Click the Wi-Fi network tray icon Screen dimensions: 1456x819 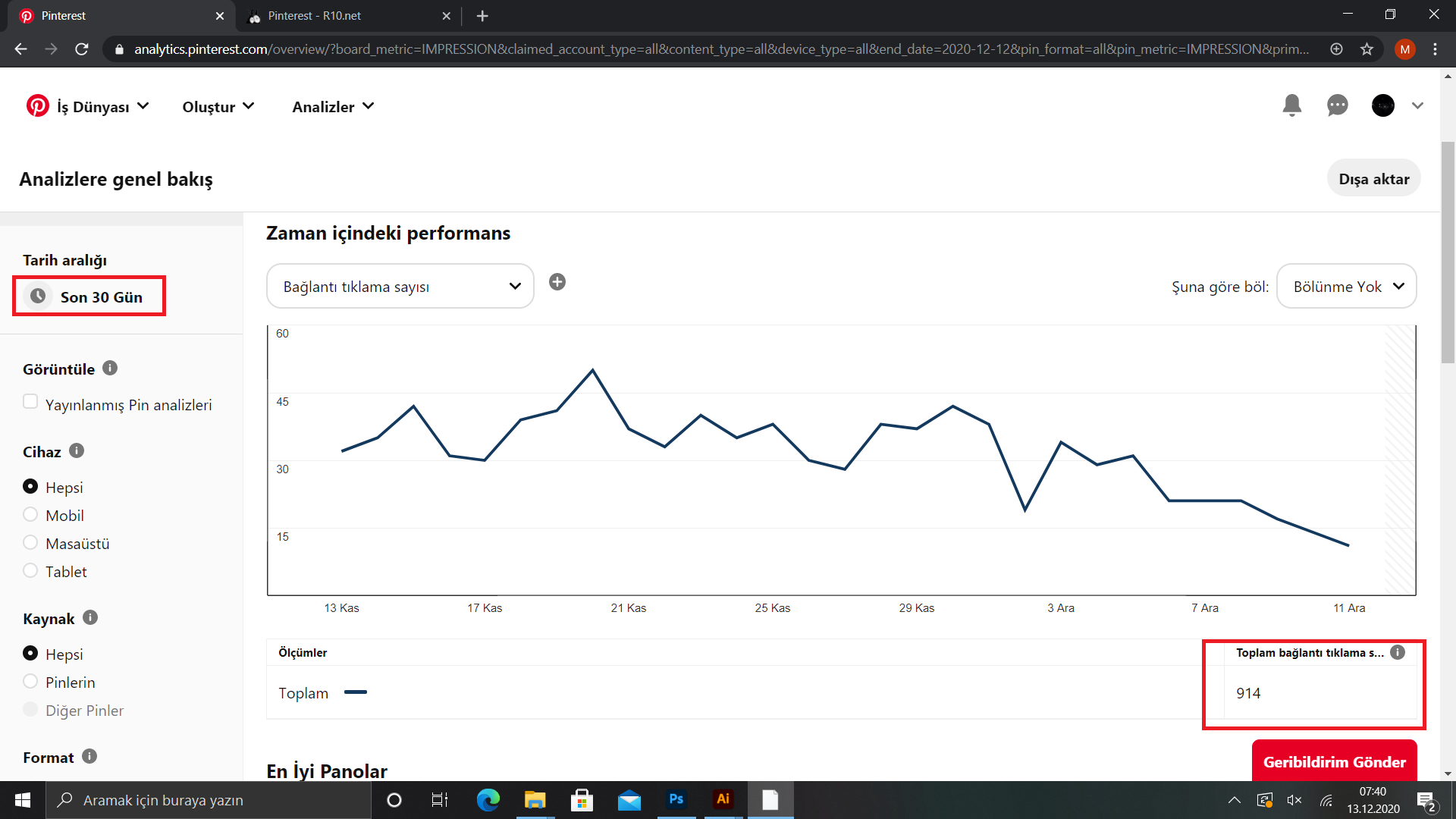pos(1326,800)
